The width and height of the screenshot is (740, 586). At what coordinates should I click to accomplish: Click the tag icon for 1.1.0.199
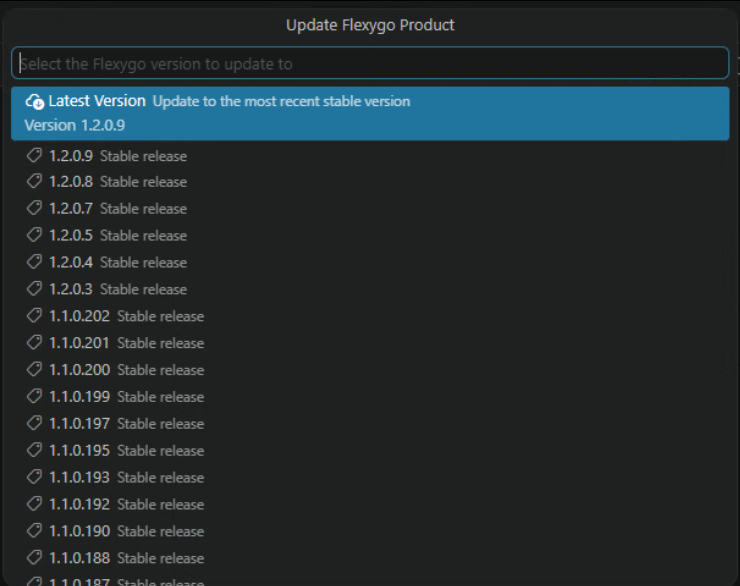pos(34,396)
